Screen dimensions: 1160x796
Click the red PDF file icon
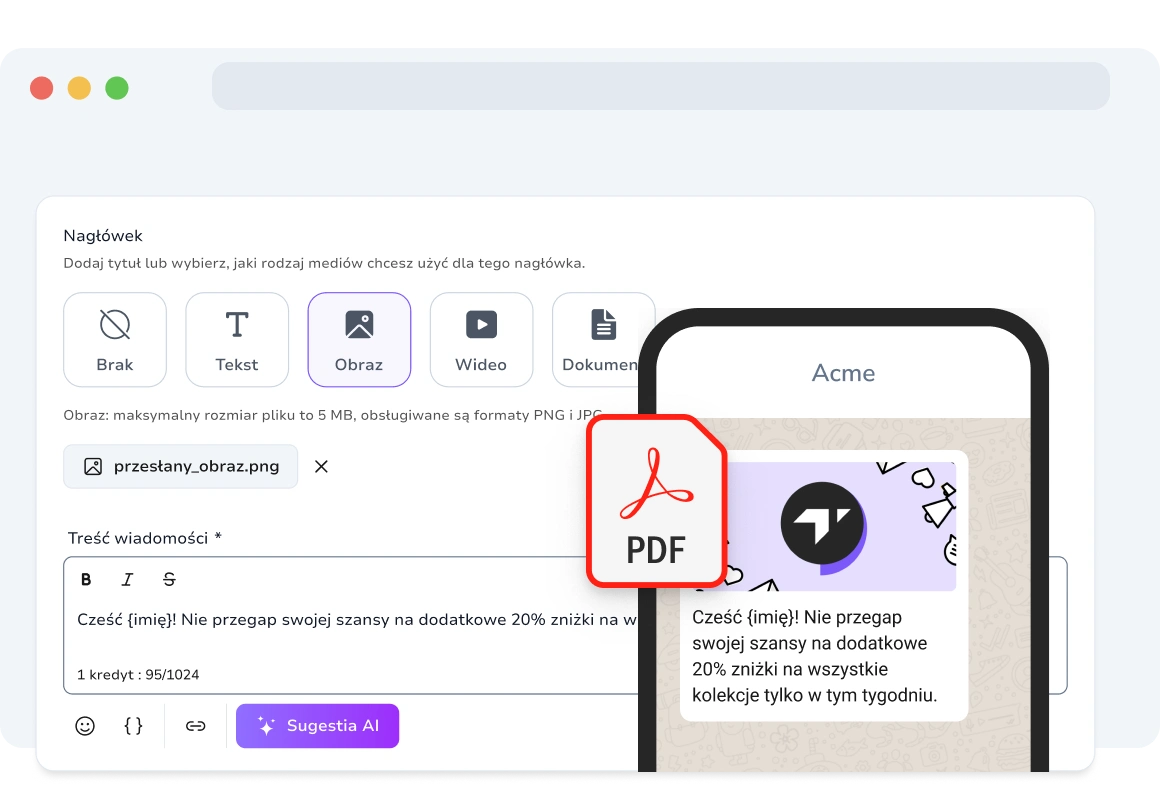click(655, 500)
